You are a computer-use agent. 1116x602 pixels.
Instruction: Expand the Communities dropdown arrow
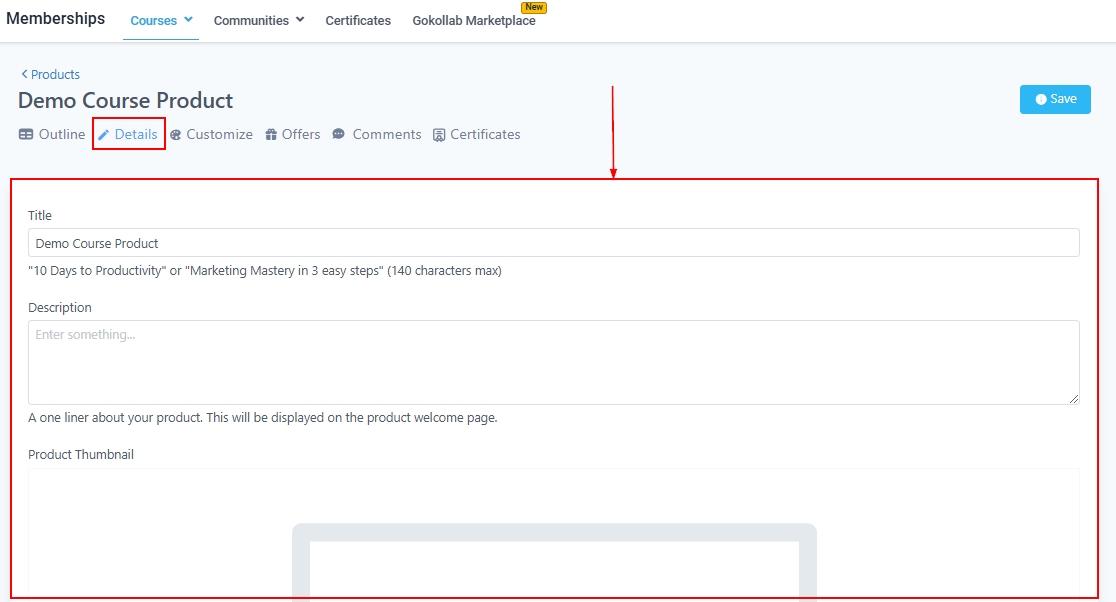click(300, 20)
